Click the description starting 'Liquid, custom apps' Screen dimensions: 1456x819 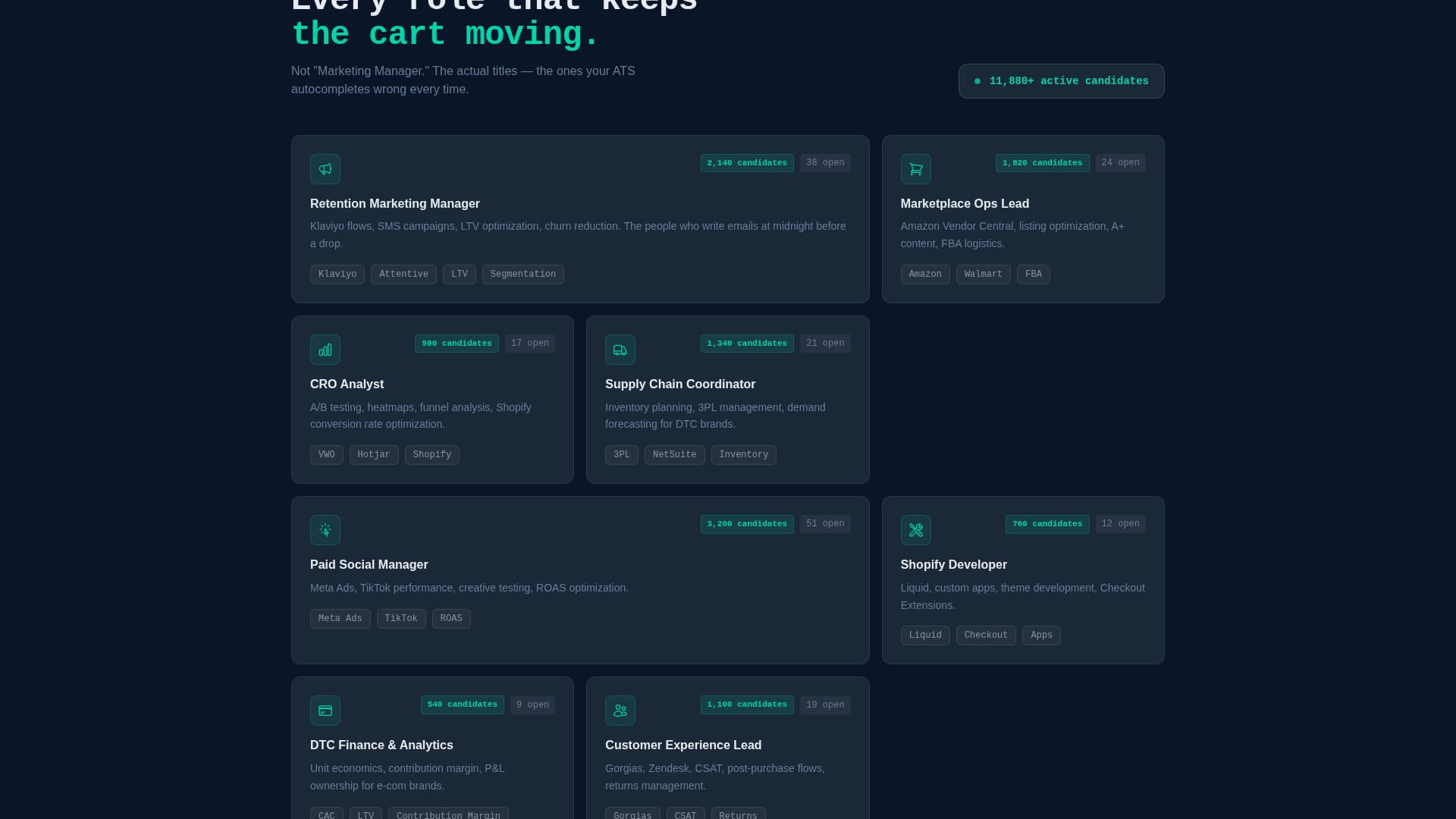(x=1022, y=596)
